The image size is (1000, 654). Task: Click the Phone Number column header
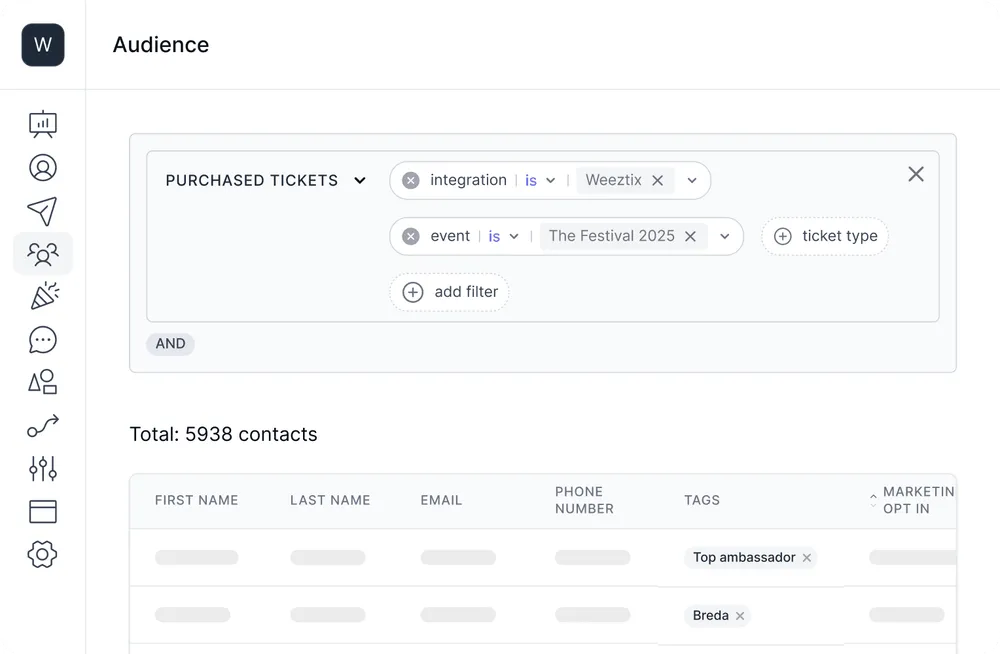point(584,500)
